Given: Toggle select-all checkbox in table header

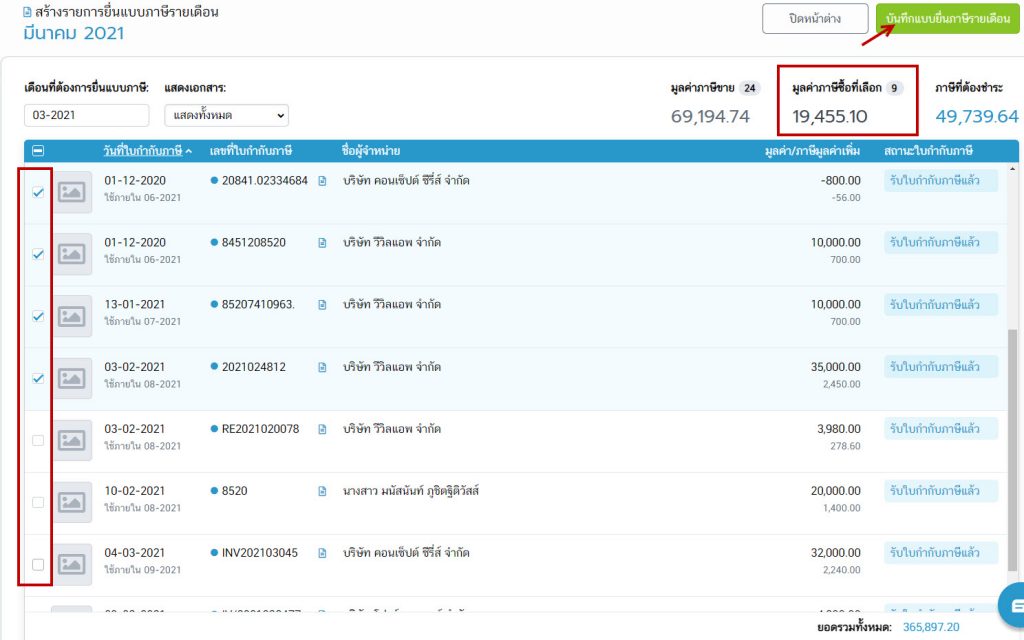Looking at the screenshot, I should (x=38, y=151).
